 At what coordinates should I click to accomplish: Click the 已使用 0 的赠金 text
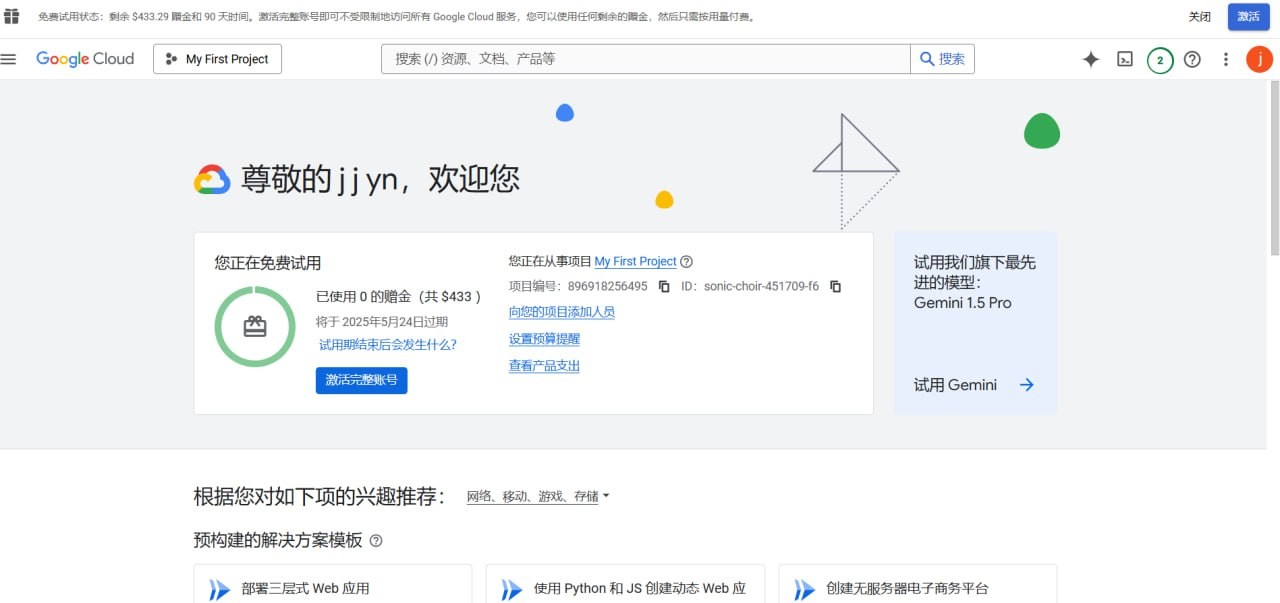coord(399,297)
